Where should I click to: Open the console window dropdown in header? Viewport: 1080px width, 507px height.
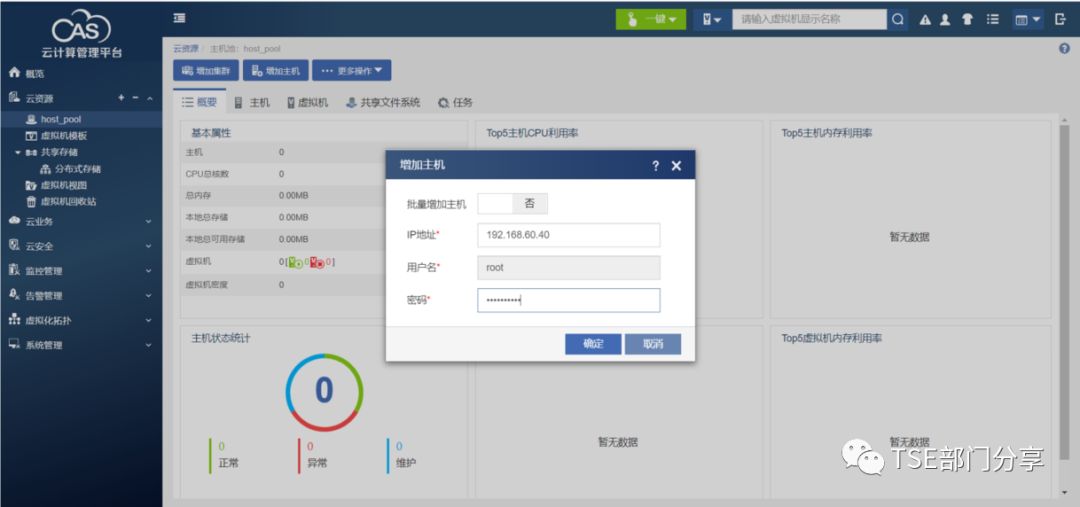[x=1027, y=19]
